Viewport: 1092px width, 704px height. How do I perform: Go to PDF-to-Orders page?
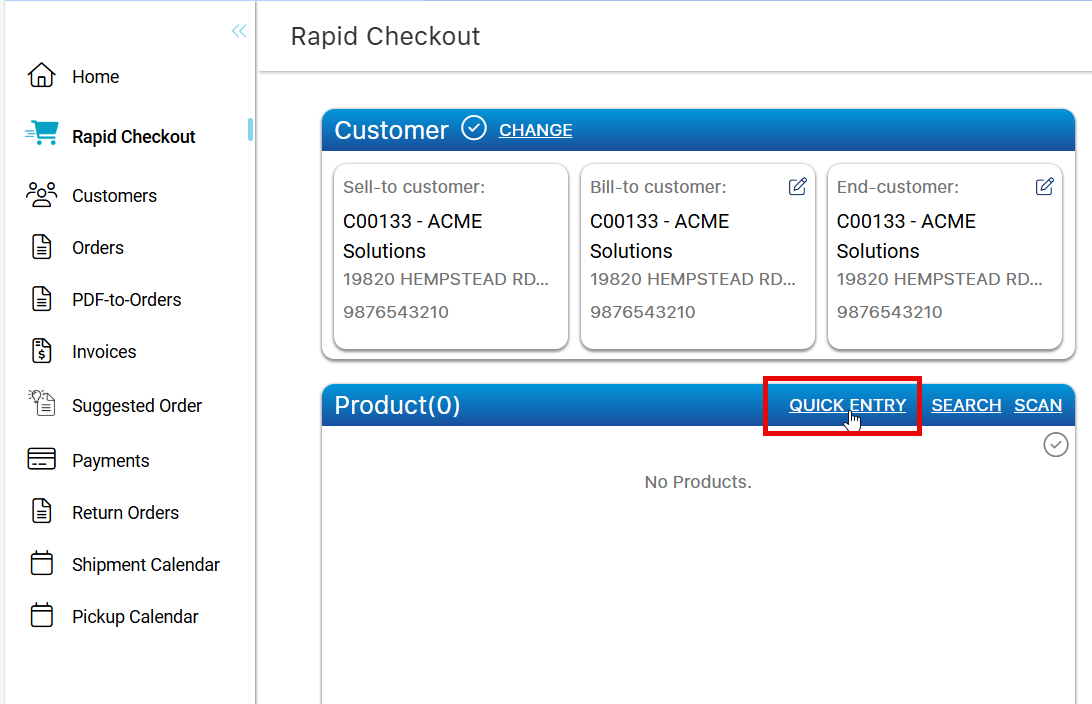click(x=126, y=300)
